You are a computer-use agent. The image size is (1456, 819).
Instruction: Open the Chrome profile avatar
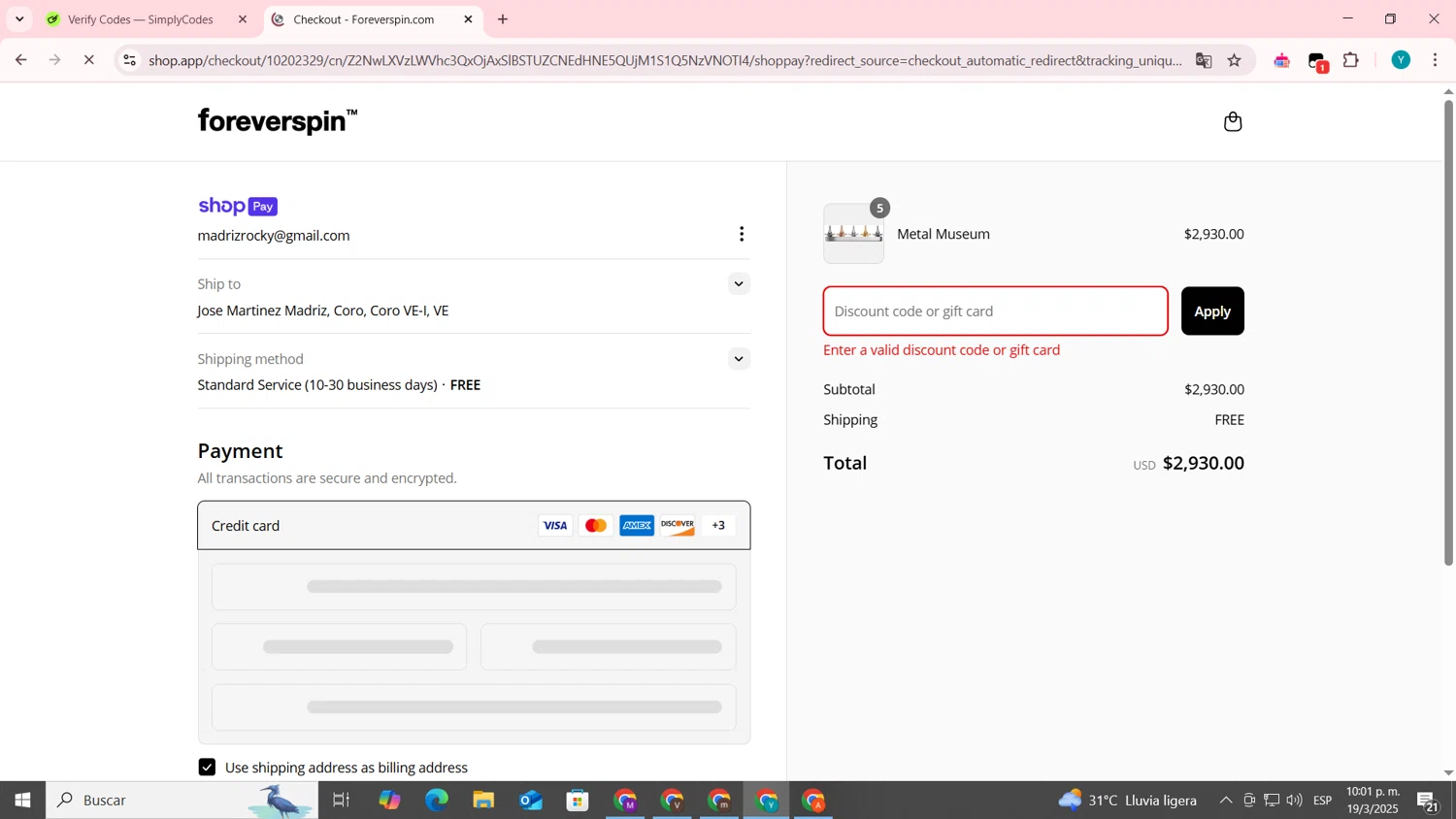click(x=1401, y=60)
